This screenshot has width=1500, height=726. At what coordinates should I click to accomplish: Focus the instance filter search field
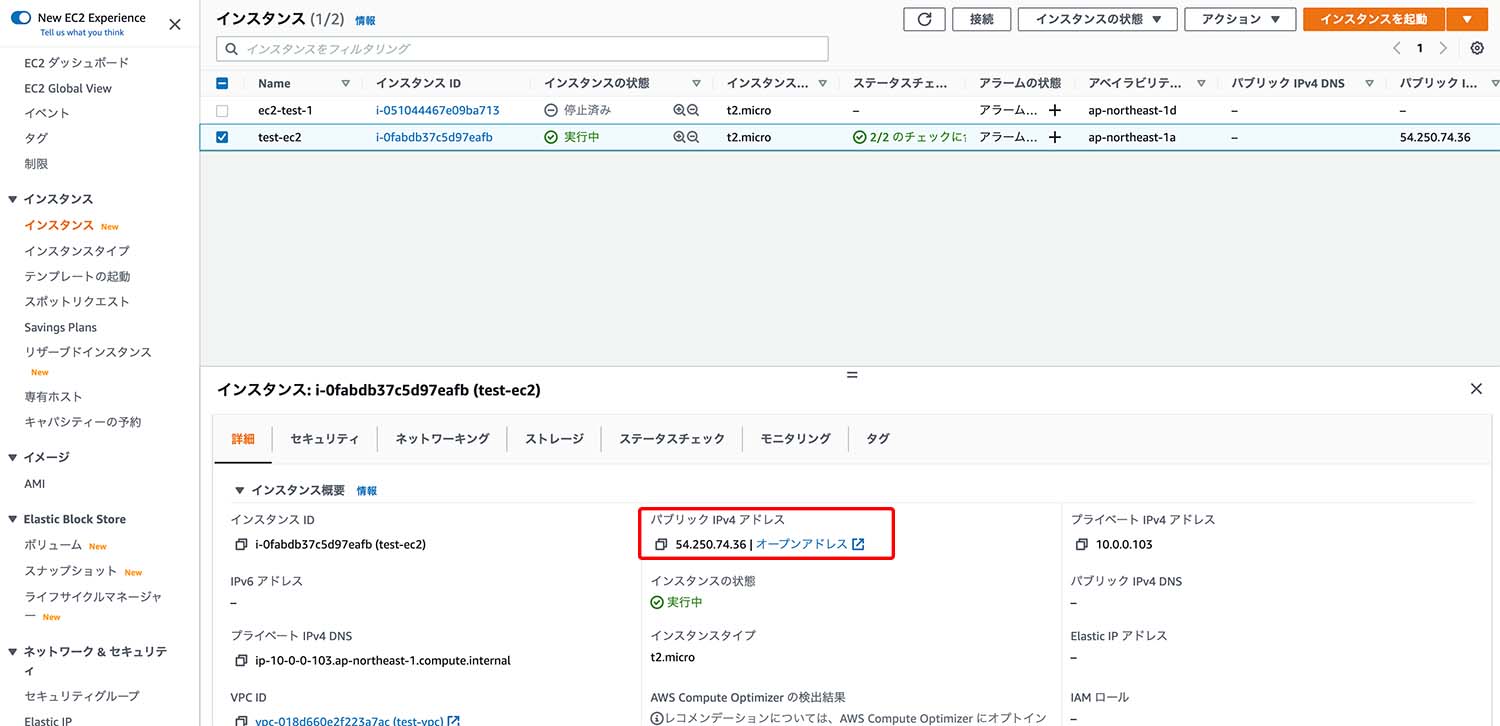[522, 48]
